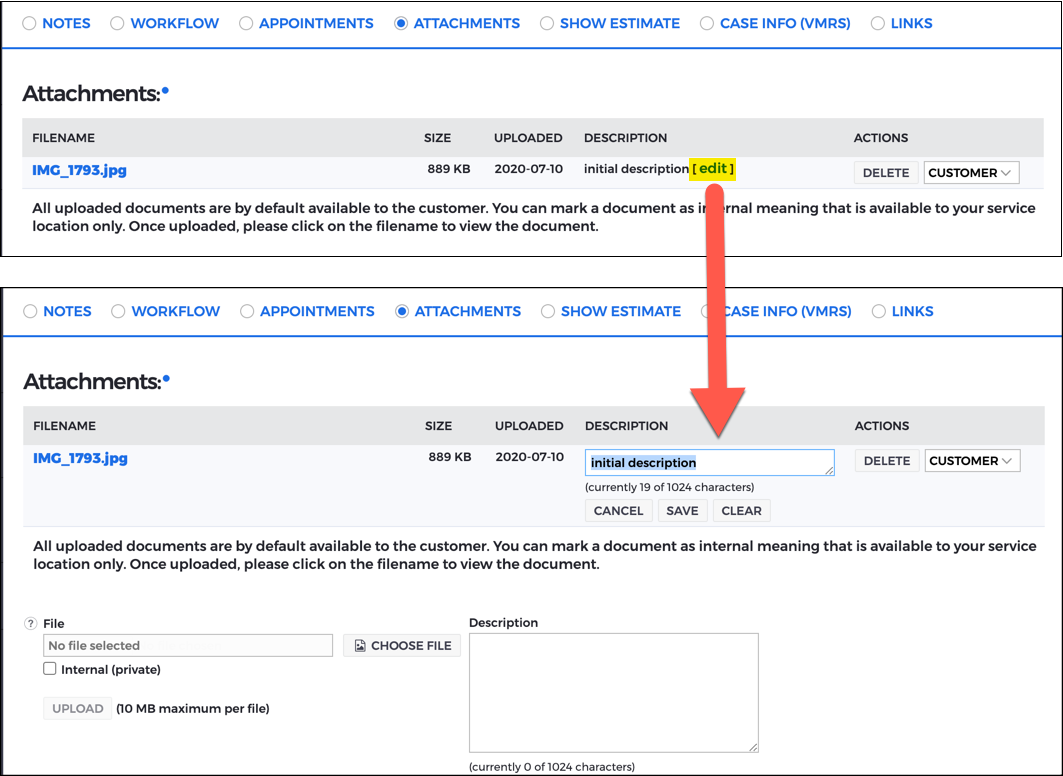Select the LINKS radio in the upper panel
1063x776 pixels.
point(878,23)
